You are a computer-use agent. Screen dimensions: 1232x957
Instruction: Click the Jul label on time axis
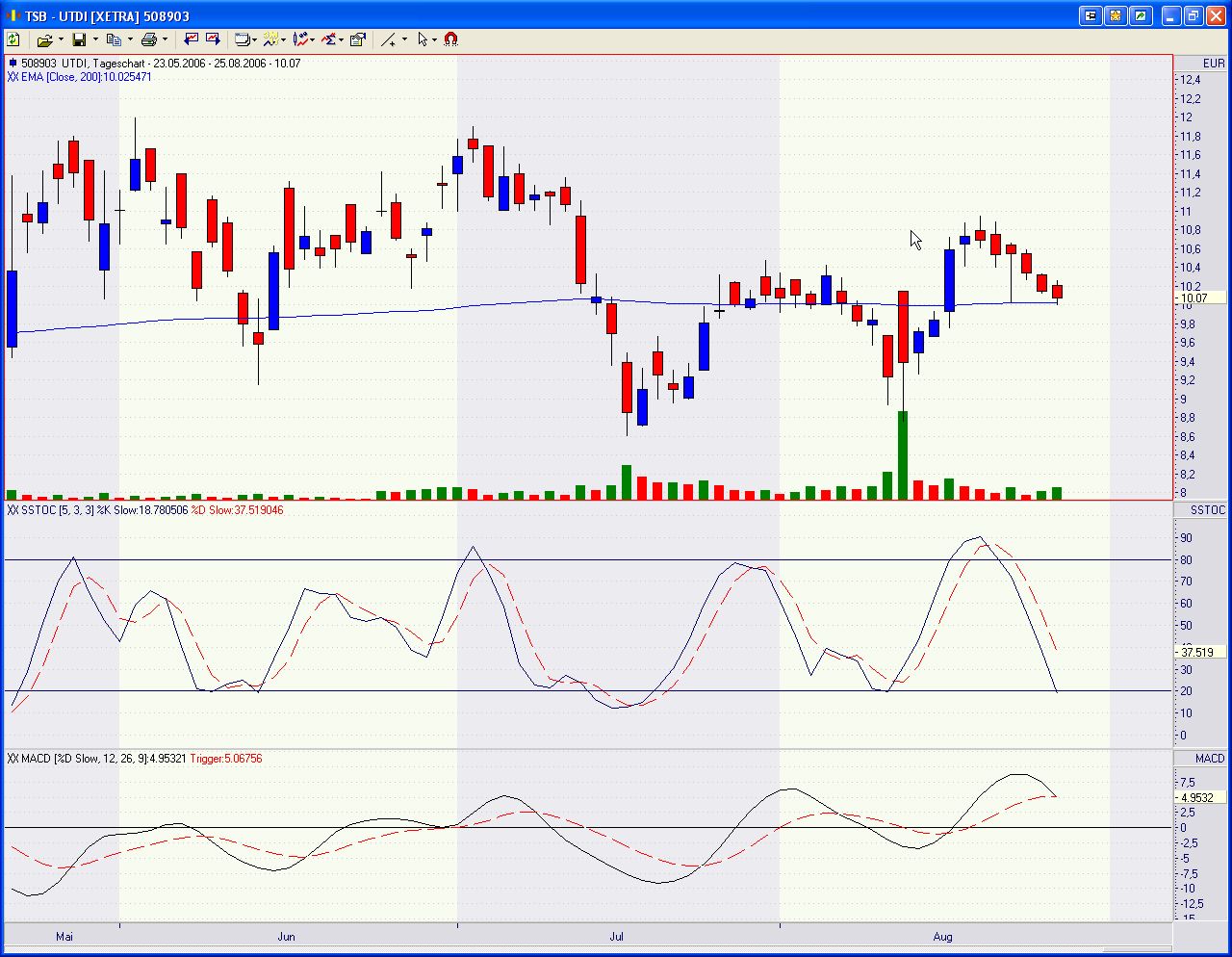point(616,937)
